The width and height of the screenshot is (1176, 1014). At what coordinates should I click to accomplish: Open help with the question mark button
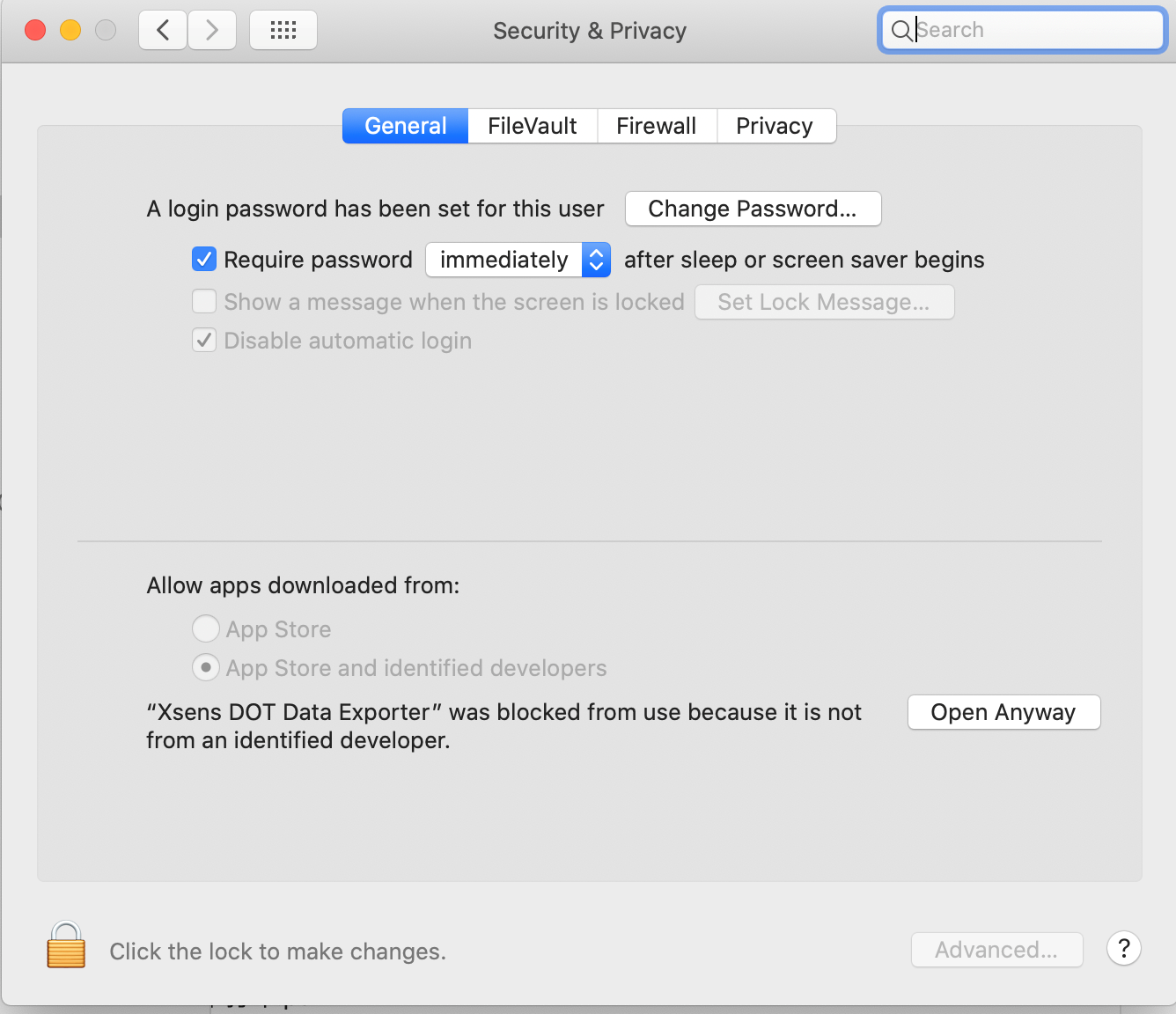click(1123, 949)
